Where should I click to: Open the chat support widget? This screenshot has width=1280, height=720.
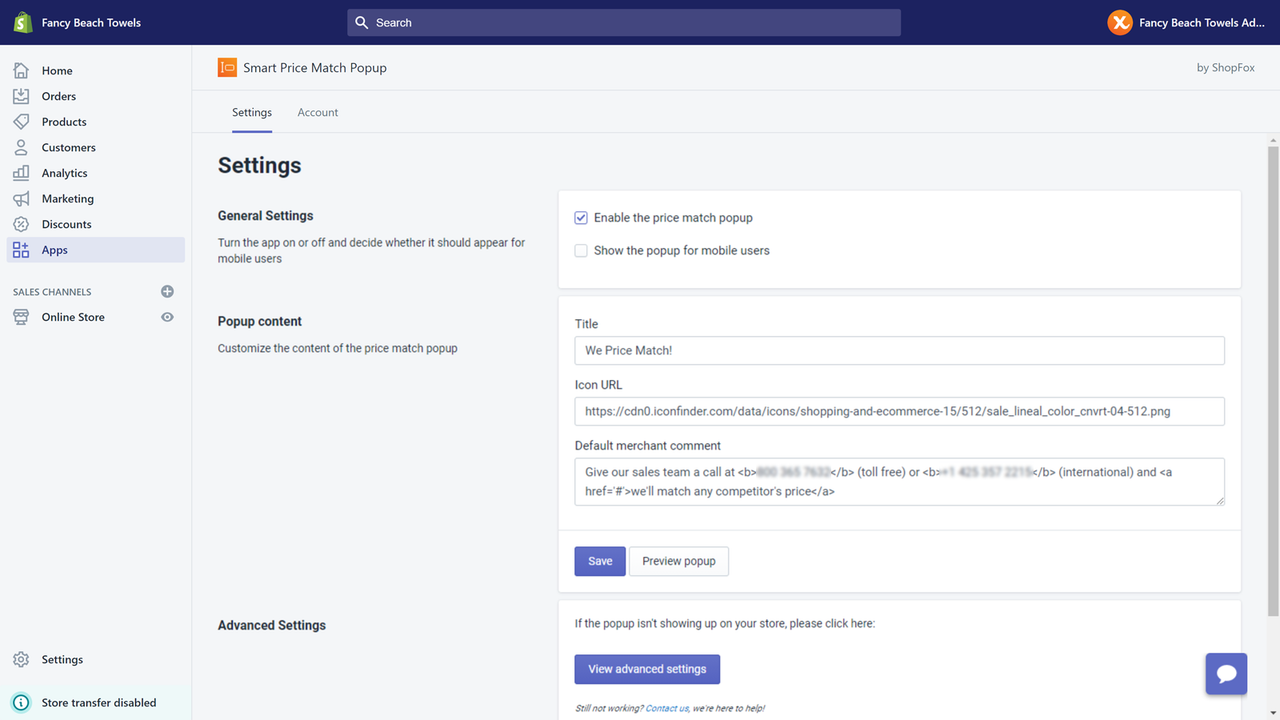tap(1226, 673)
